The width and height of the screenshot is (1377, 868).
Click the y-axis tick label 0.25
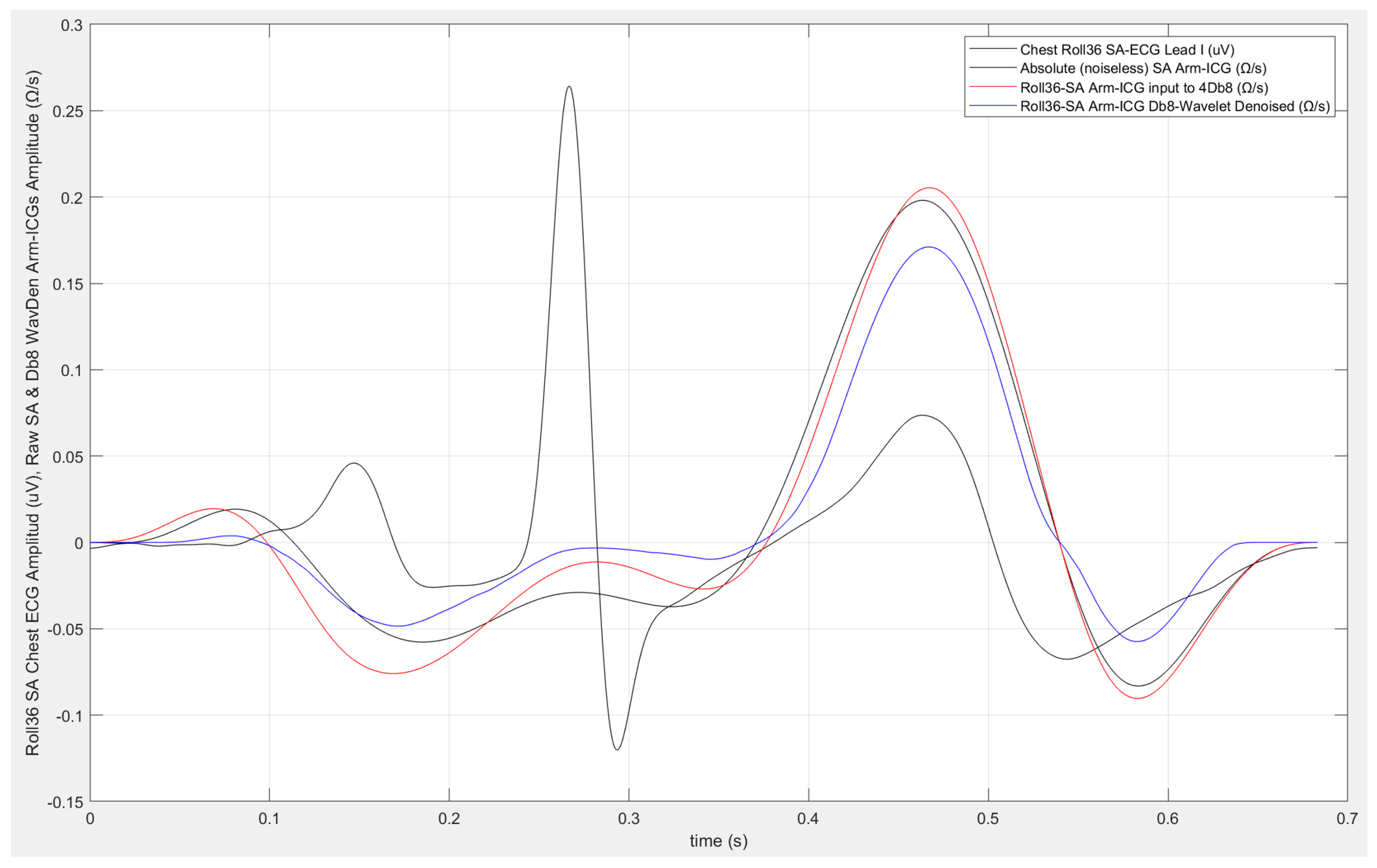(x=68, y=112)
